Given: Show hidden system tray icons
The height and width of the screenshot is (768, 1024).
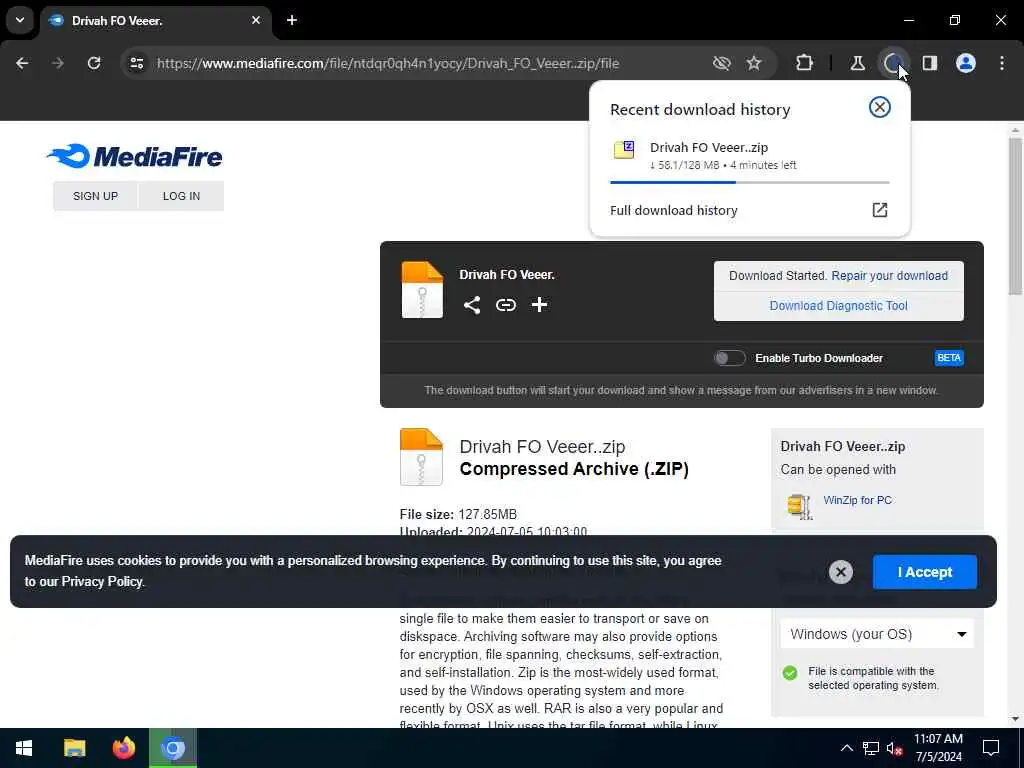Looking at the screenshot, I should pyautogui.click(x=846, y=748).
